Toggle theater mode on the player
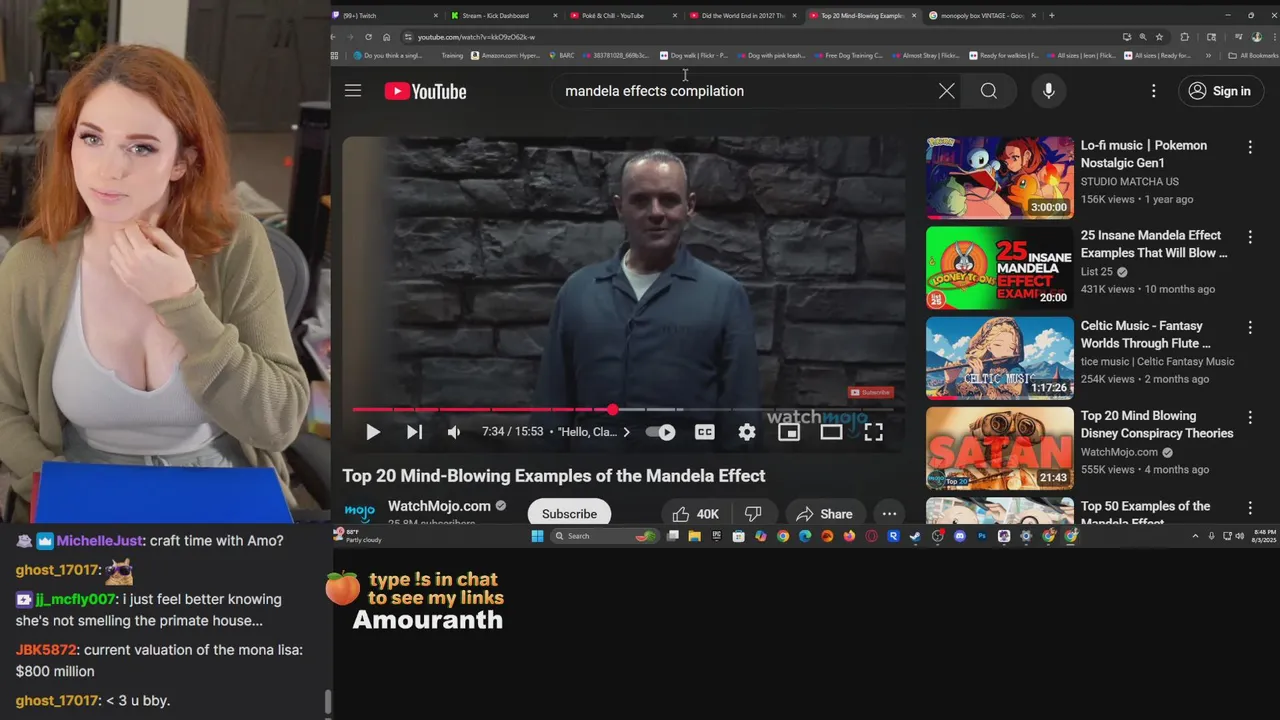The height and width of the screenshot is (720, 1280). tap(831, 432)
